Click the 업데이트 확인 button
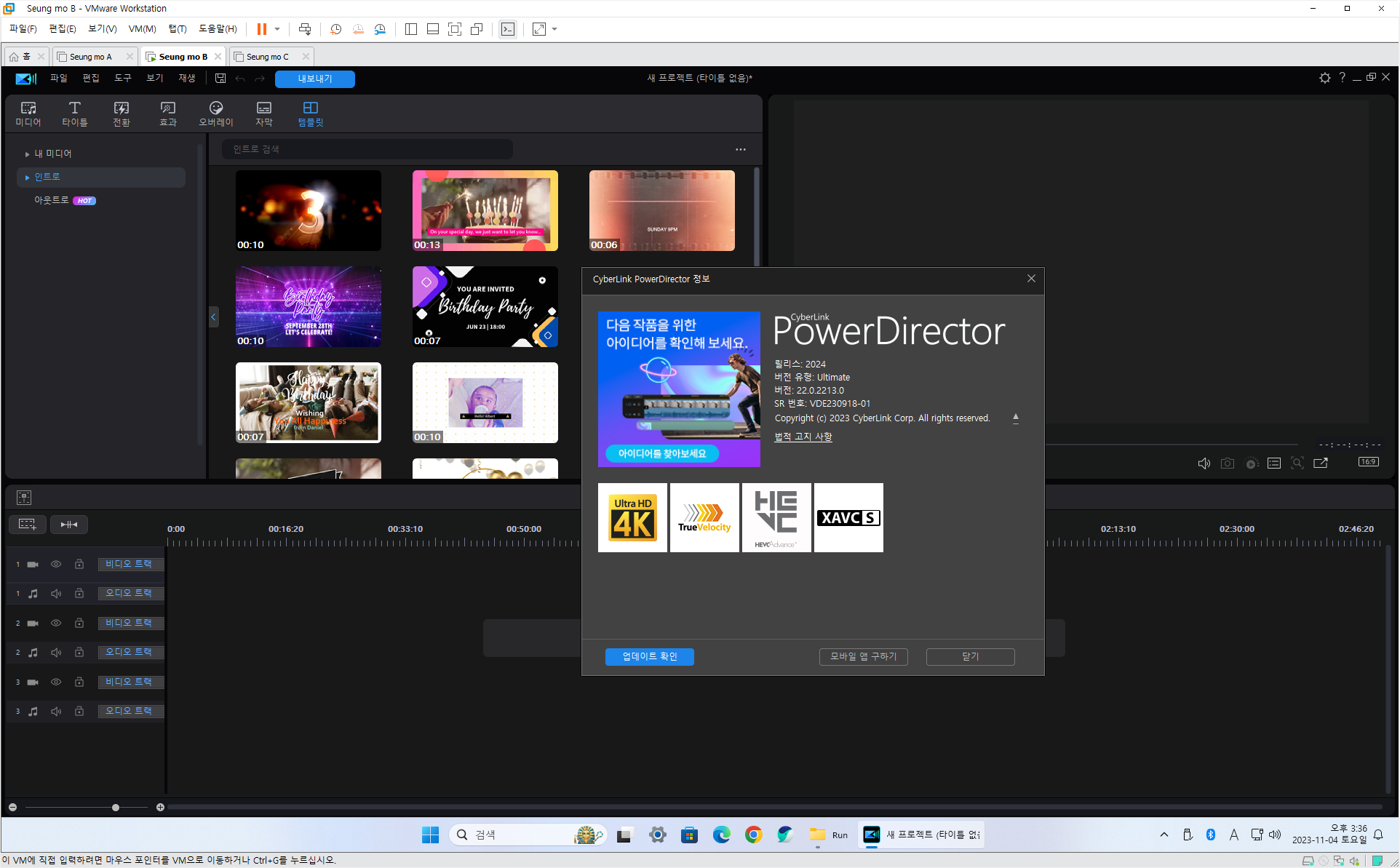The width and height of the screenshot is (1400, 868). 649,656
